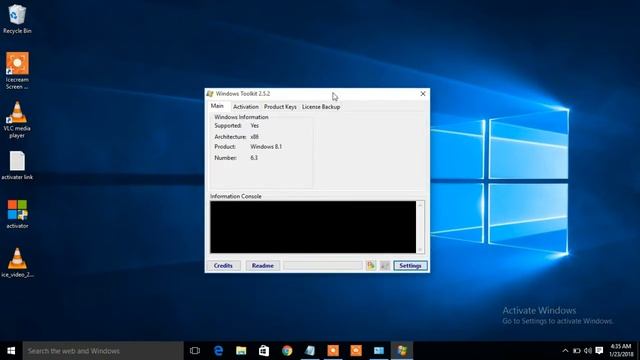Open the notepad-like app on taskbar
The image size is (640, 360).
coord(310,351)
